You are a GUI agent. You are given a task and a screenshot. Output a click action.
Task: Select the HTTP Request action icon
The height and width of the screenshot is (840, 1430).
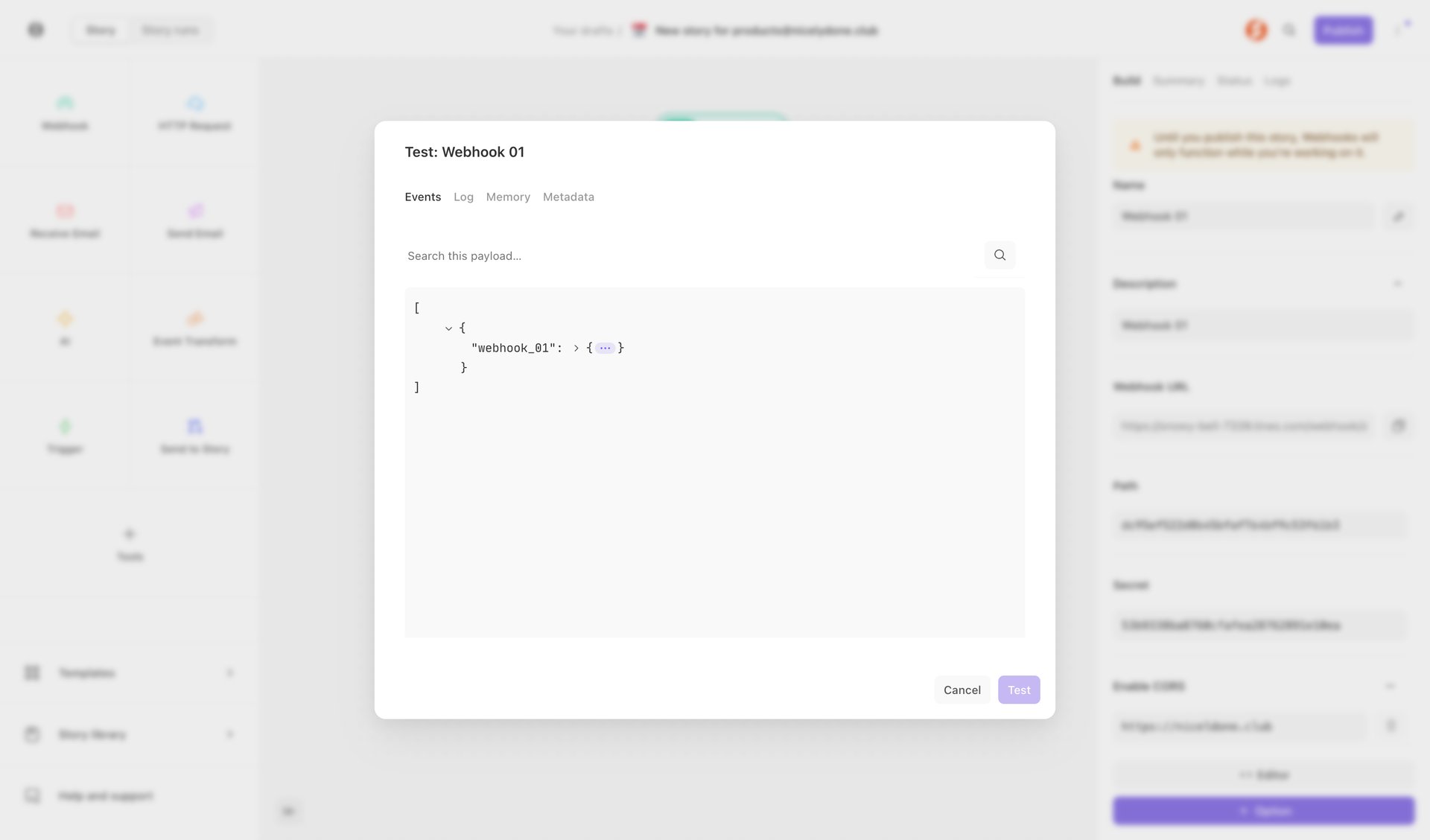pos(195,112)
